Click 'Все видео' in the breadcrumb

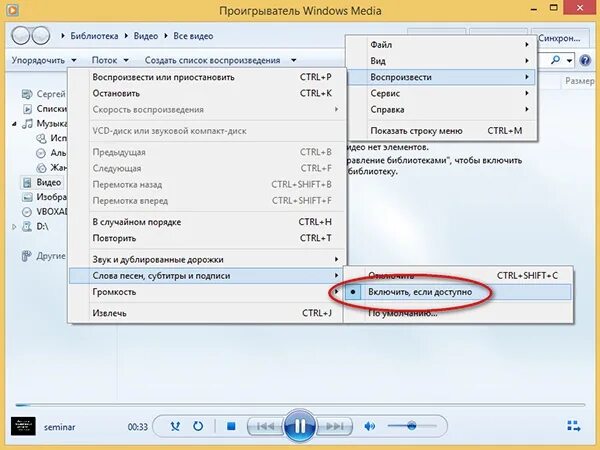point(193,36)
